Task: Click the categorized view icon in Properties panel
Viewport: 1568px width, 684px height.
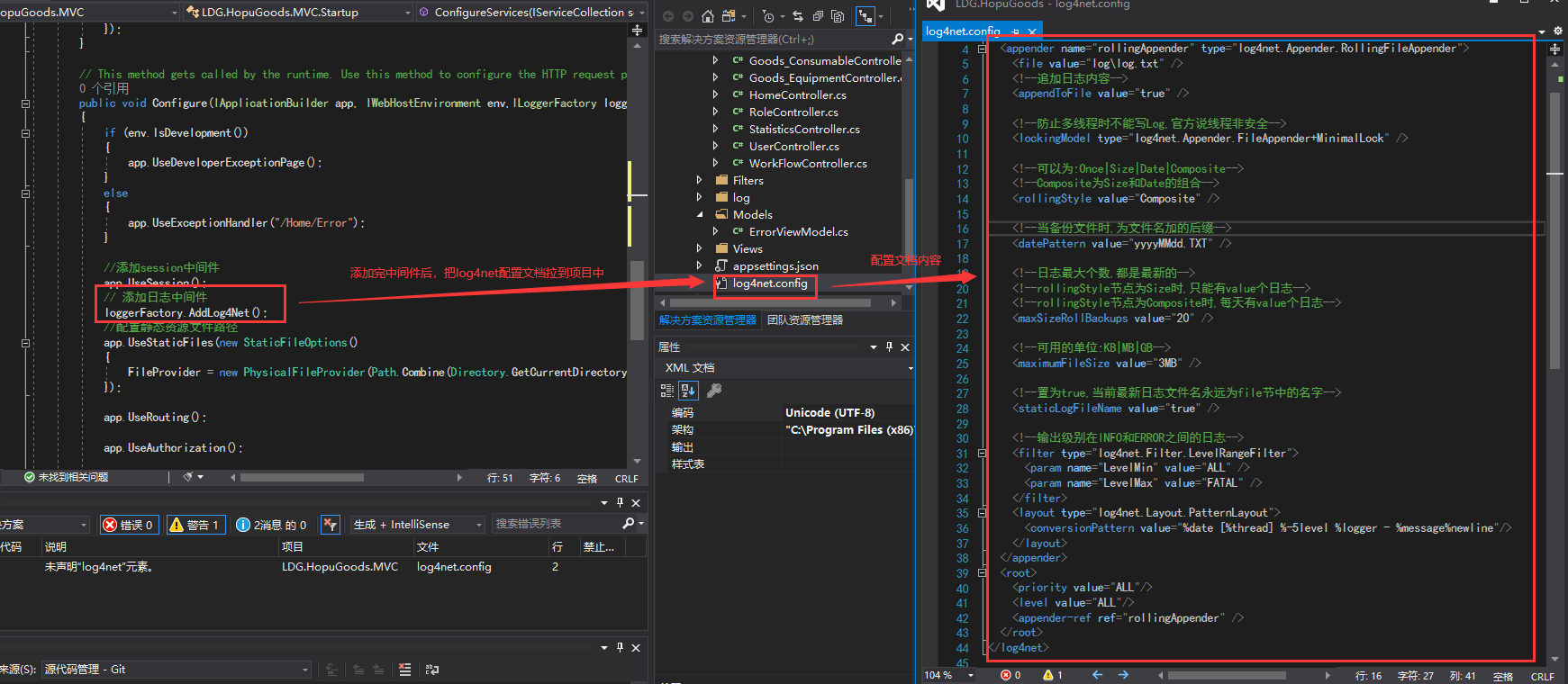Action: coord(667,391)
